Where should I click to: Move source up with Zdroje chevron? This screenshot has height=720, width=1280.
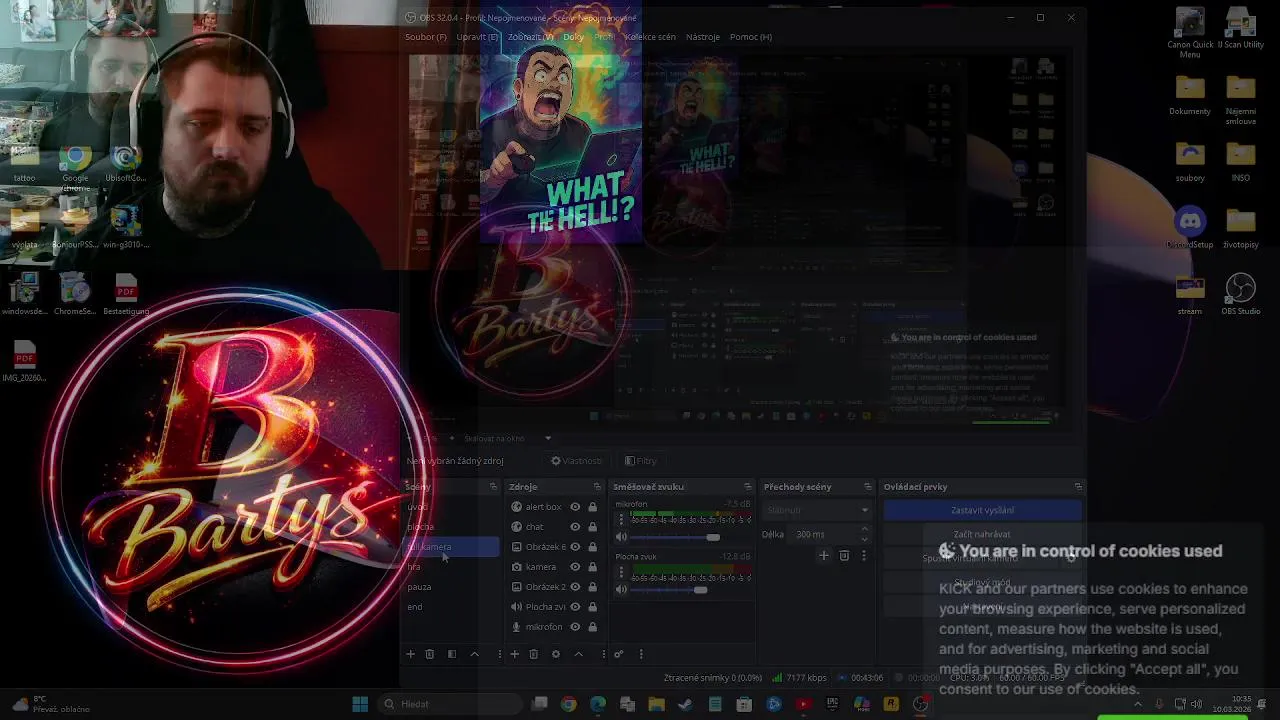point(578,654)
